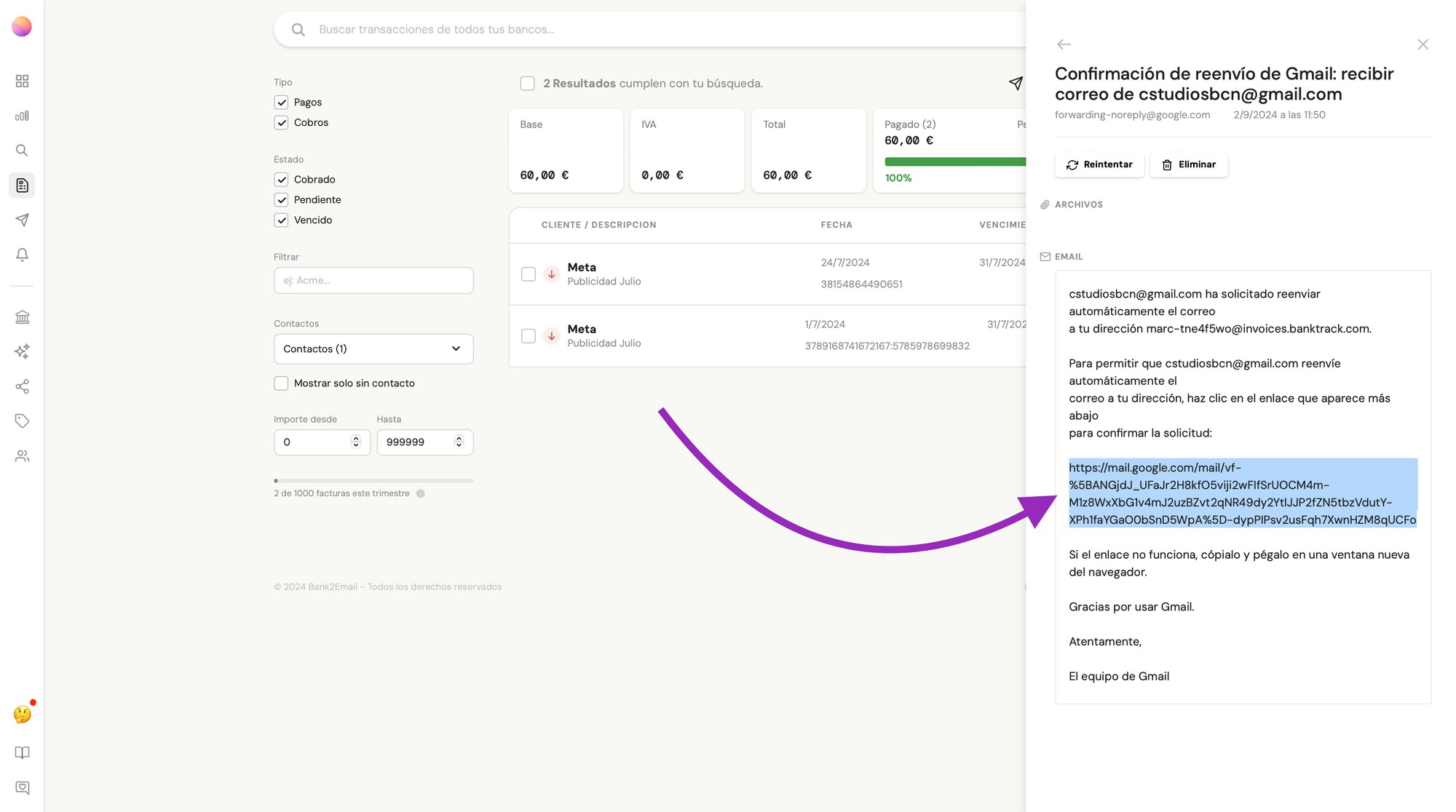Expand the Contactos (1) dropdown
The width and height of the screenshot is (1456, 812).
coord(373,349)
